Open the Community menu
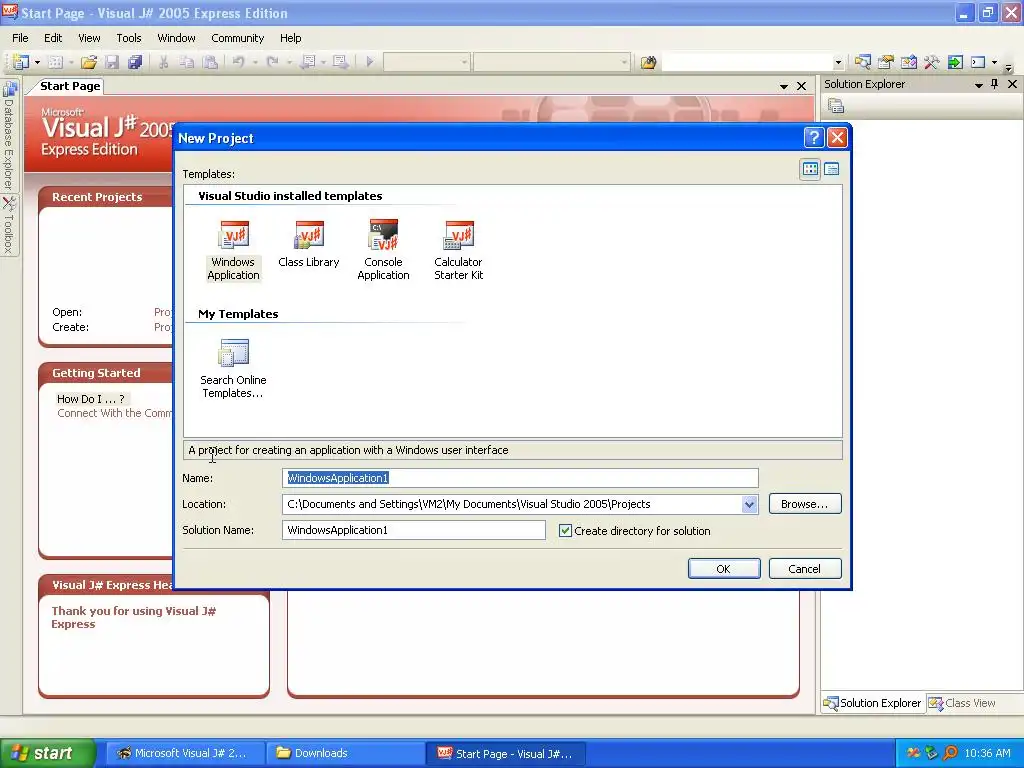Image resolution: width=1024 pixels, height=768 pixels. pos(237,38)
